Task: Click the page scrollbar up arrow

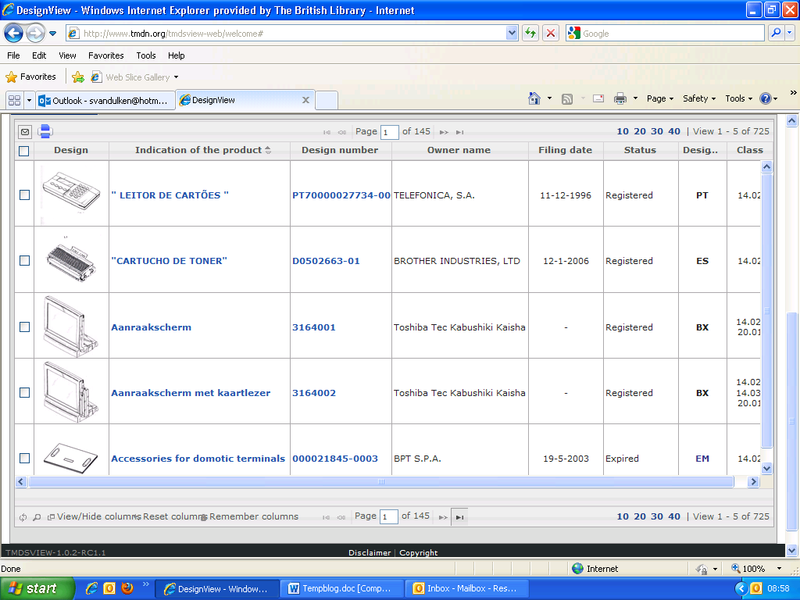Action: pos(792,121)
